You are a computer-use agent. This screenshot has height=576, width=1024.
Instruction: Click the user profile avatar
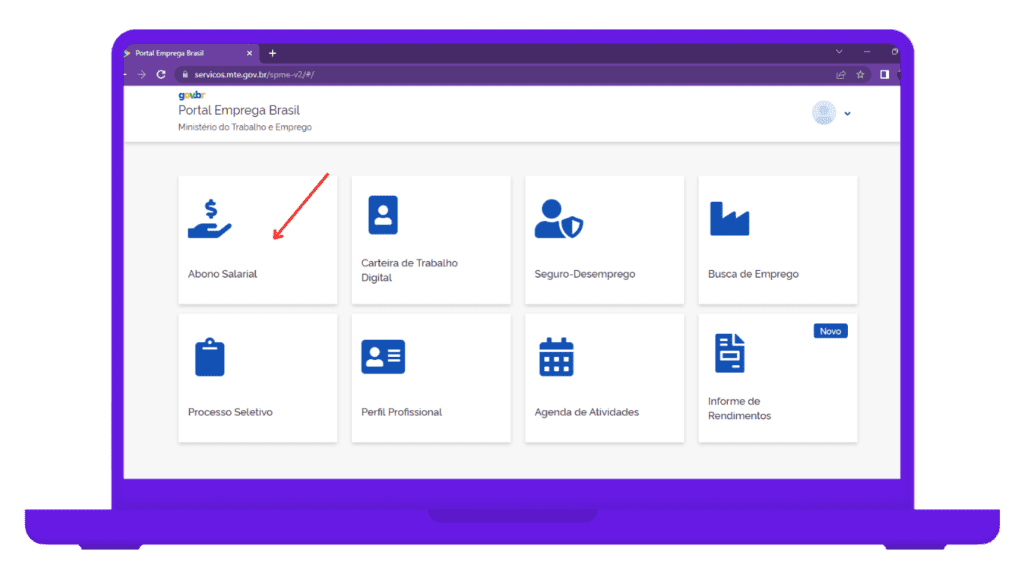pyautogui.click(x=823, y=113)
